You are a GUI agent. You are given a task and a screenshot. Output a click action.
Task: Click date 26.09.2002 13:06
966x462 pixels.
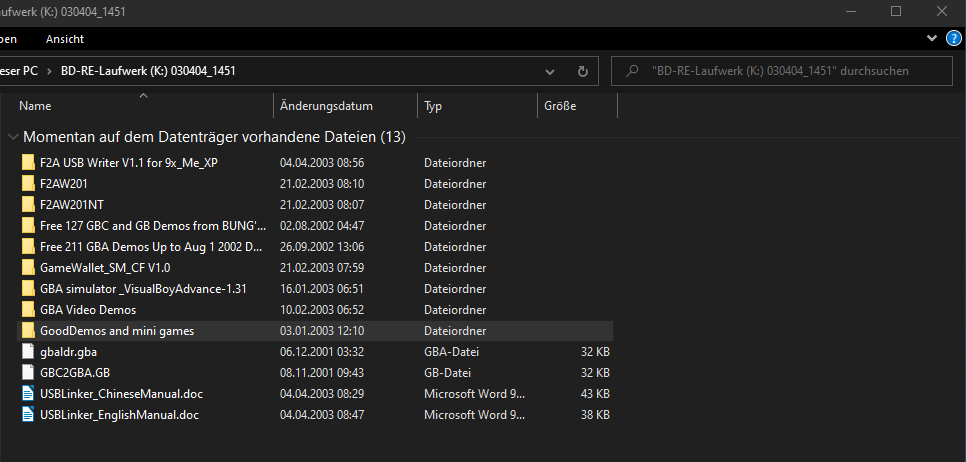(x=322, y=247)
